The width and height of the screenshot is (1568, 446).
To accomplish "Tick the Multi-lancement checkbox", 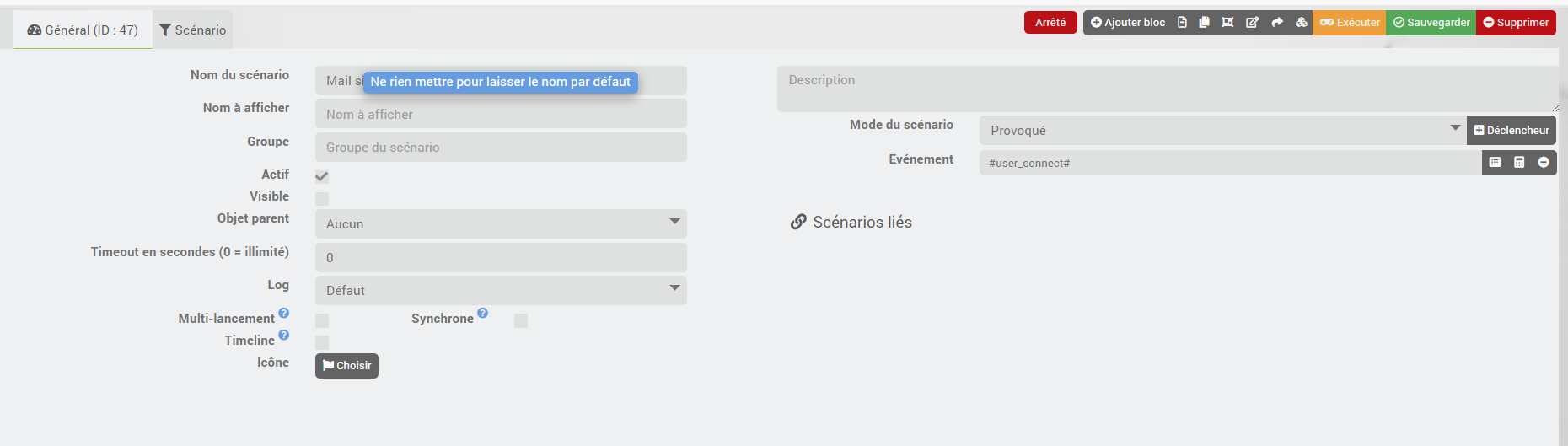I will pyautogui.click(x=322, y=320).
